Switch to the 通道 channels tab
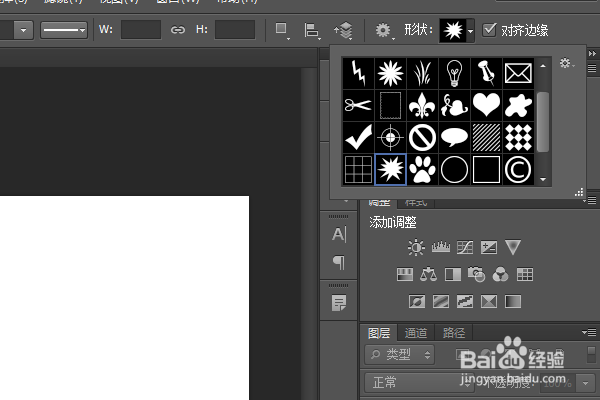The width and height of the screenshot is (600, 400). point(416,333)
